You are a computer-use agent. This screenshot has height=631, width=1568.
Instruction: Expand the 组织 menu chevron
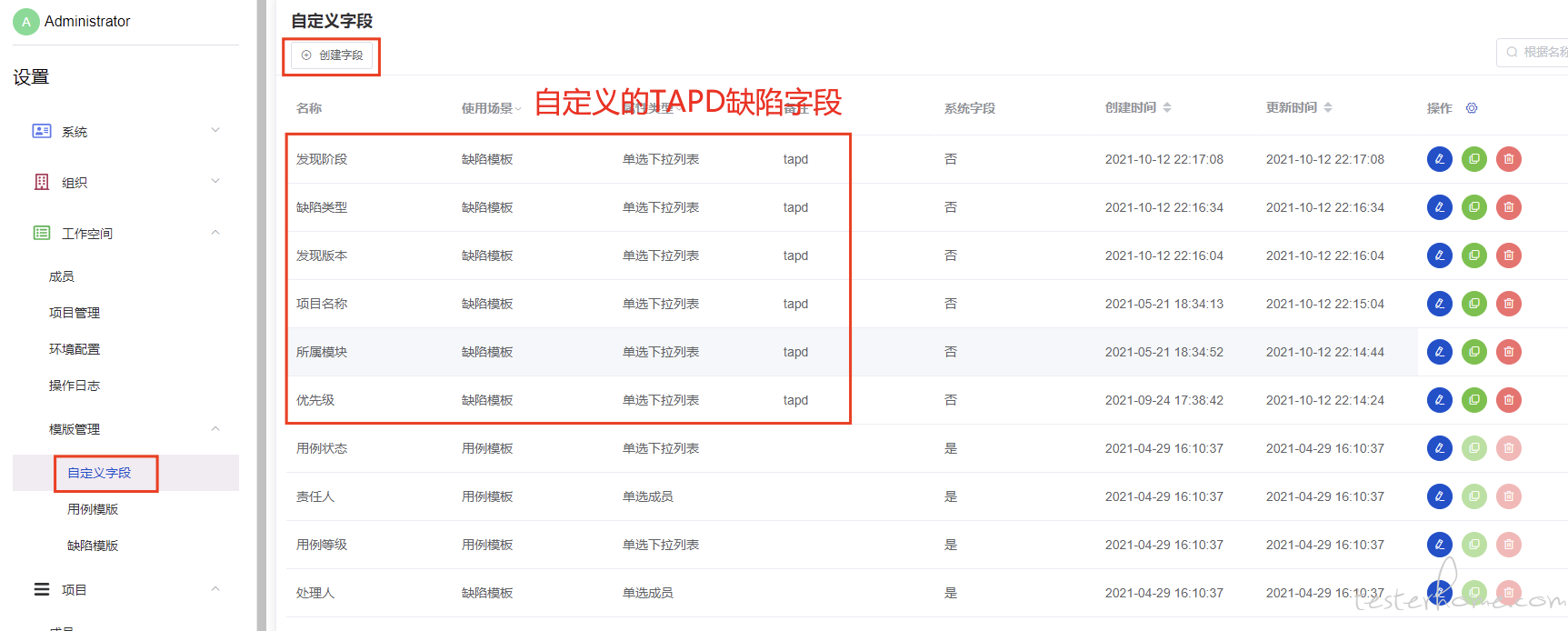215,181
